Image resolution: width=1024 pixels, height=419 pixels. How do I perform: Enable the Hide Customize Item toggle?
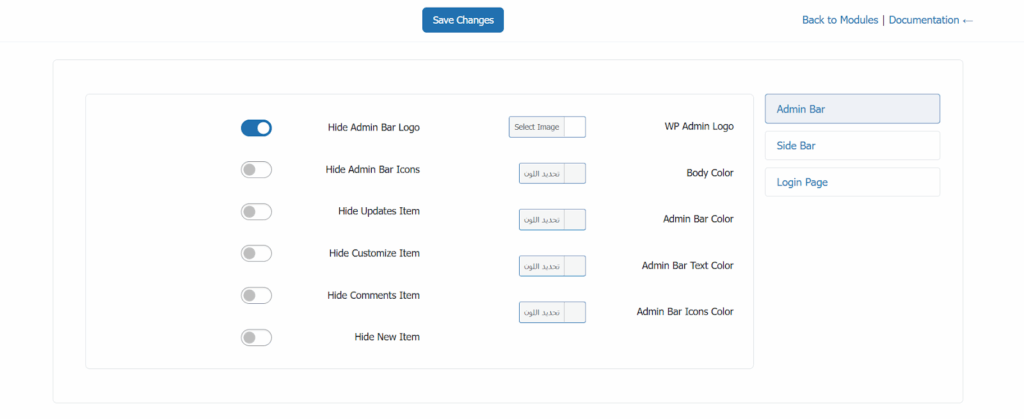[x=256, y=253]
